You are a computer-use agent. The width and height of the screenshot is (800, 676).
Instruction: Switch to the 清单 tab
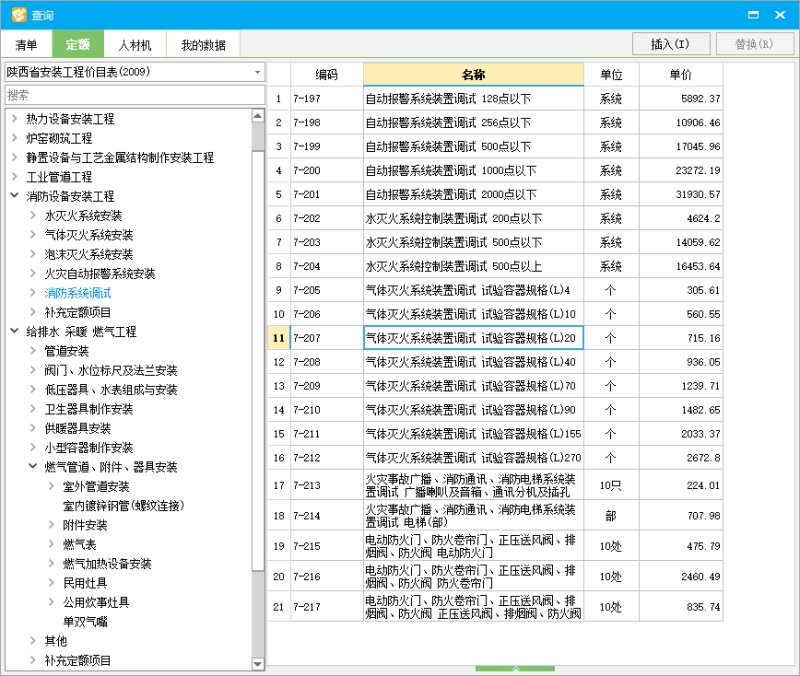coord(25,45)
